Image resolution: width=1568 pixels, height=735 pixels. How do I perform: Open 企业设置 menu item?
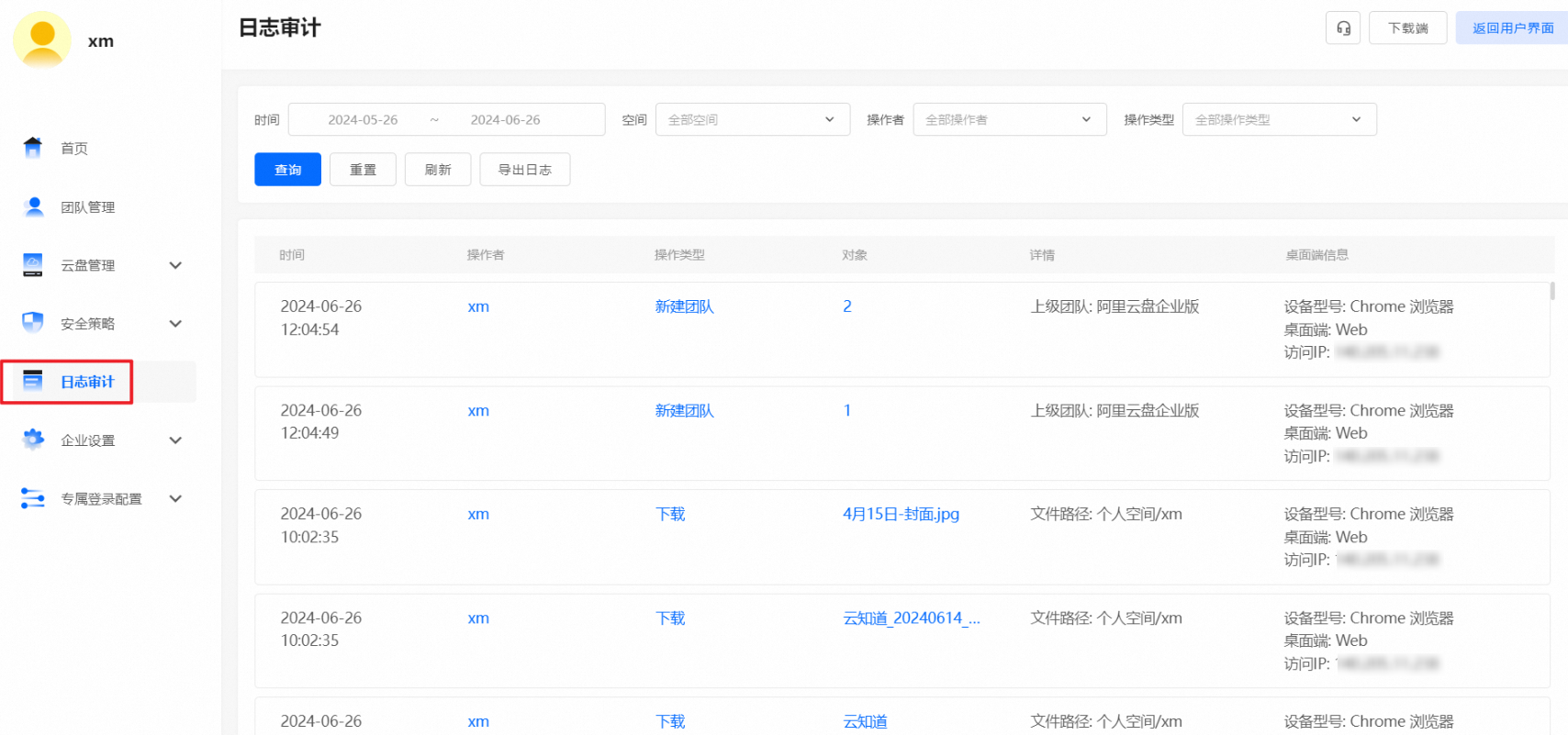(x=88, y=440)
